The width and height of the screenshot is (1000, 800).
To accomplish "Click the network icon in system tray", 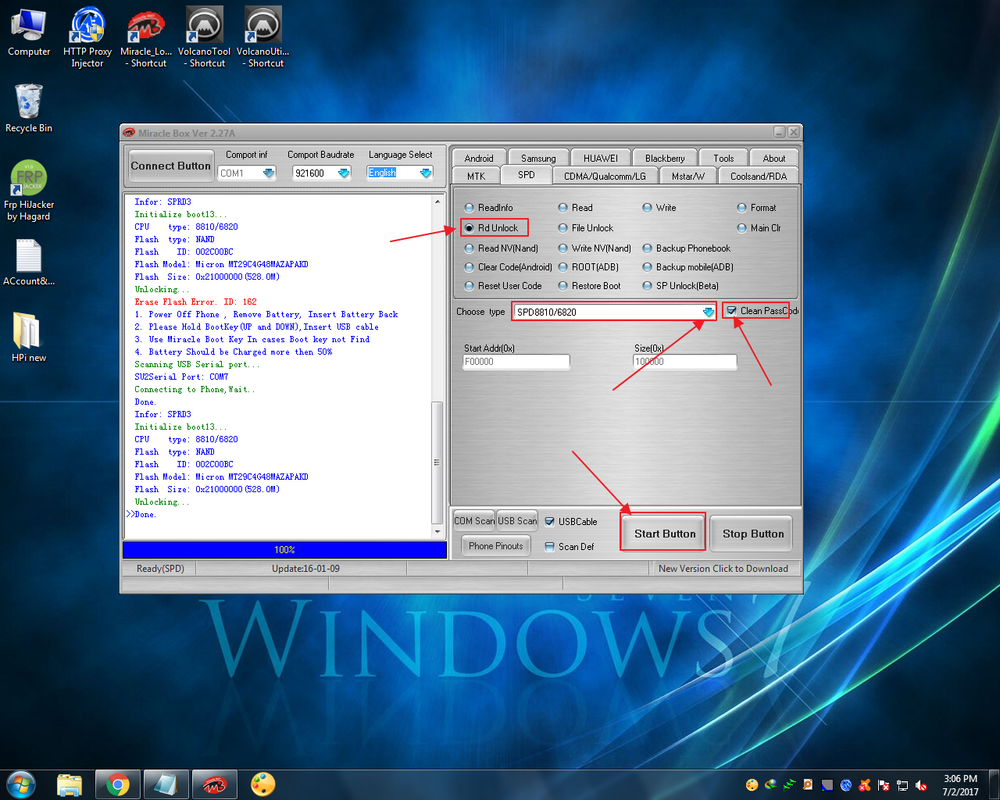I will [902, 785].
